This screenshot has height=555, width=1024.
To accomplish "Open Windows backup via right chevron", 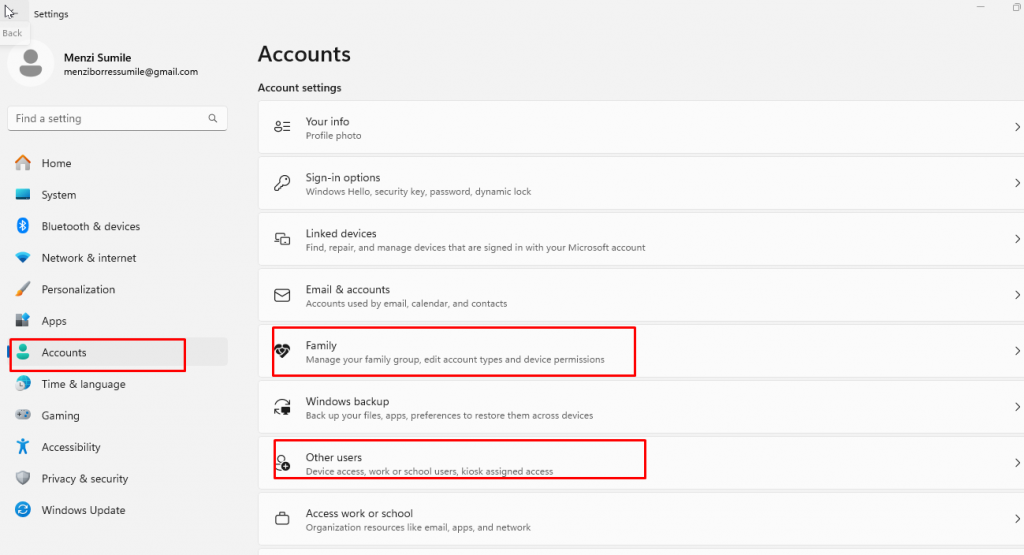I will point(1017,407).
